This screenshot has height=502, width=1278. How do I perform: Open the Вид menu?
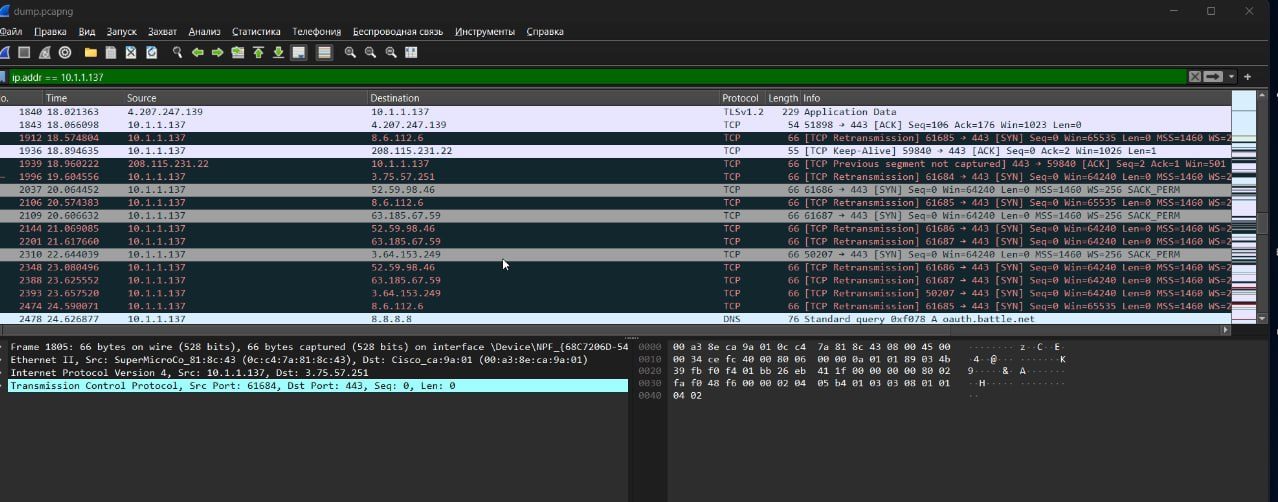(87, 32)
